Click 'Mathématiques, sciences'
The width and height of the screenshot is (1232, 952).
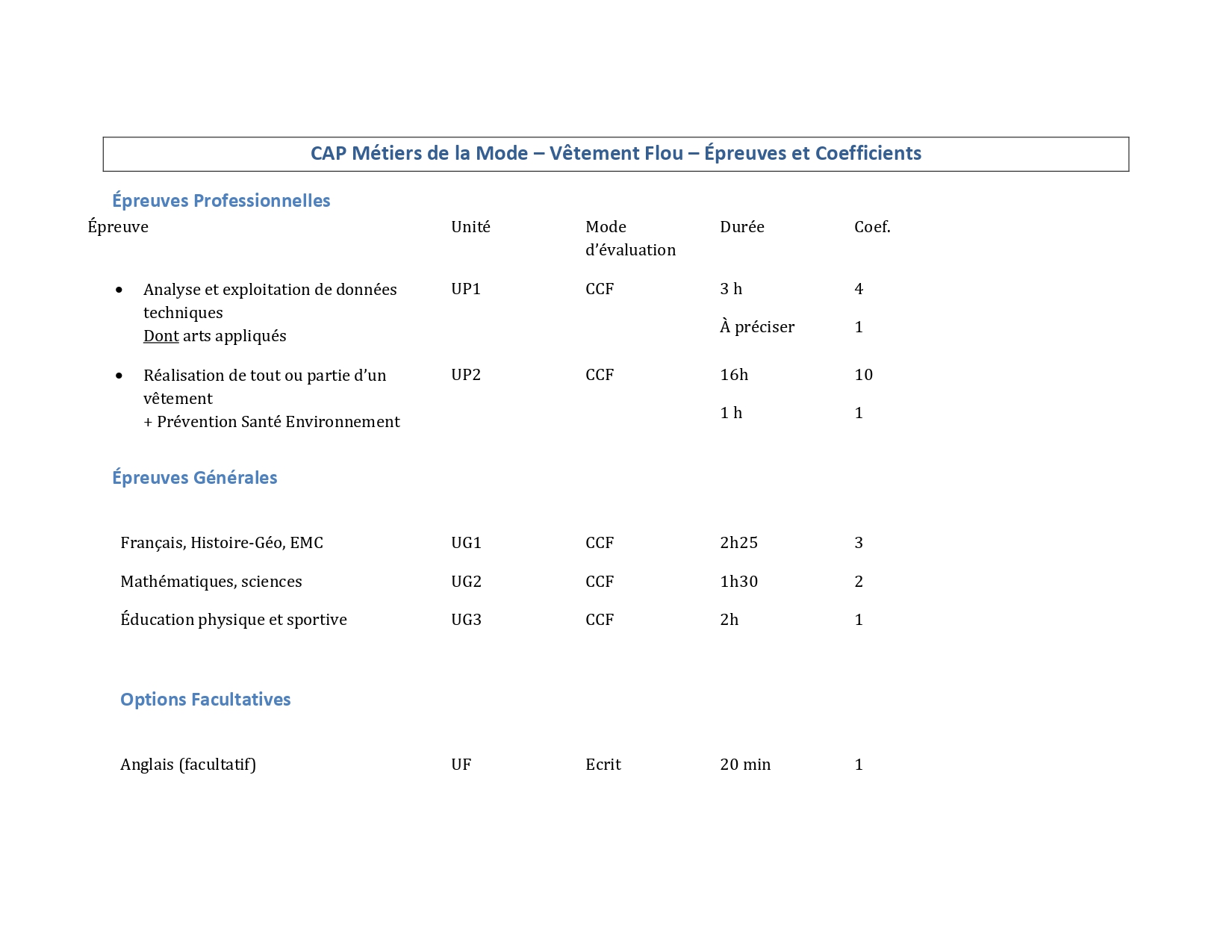[x=211, y=582]
